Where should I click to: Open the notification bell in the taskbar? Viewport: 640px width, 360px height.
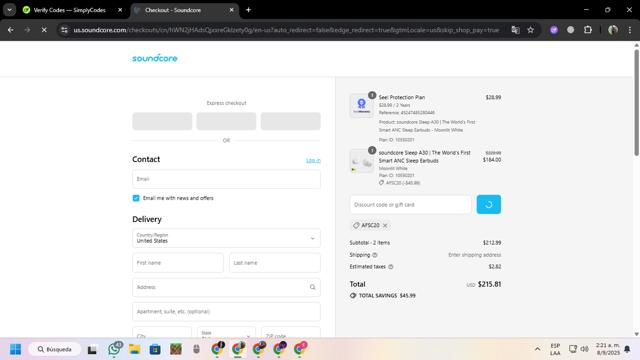[x=627, y=349]
